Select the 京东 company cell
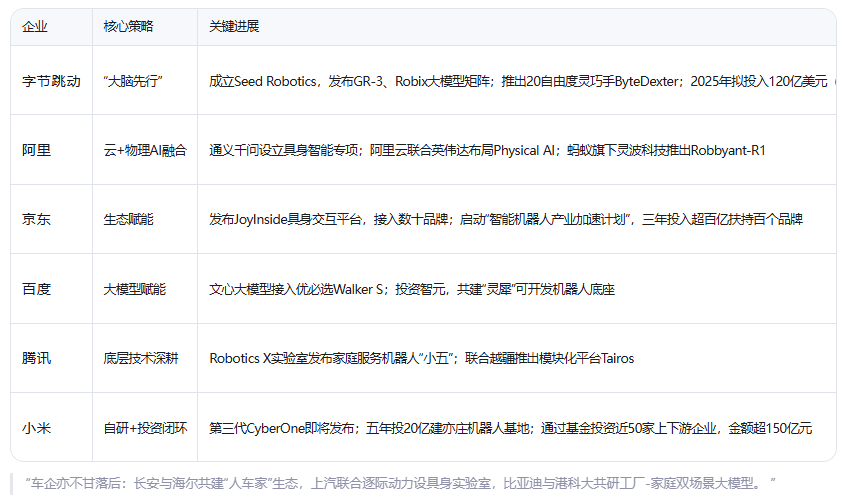The height and width of the screenshot is (499, 845). (37, 219)
